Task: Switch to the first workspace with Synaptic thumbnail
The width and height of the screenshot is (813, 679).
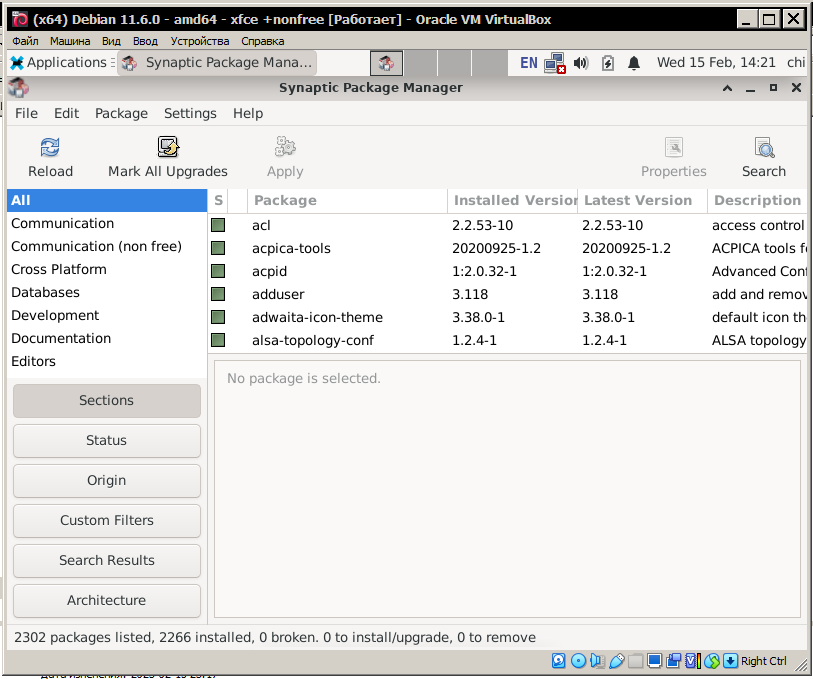Action: tap(386, 63)
